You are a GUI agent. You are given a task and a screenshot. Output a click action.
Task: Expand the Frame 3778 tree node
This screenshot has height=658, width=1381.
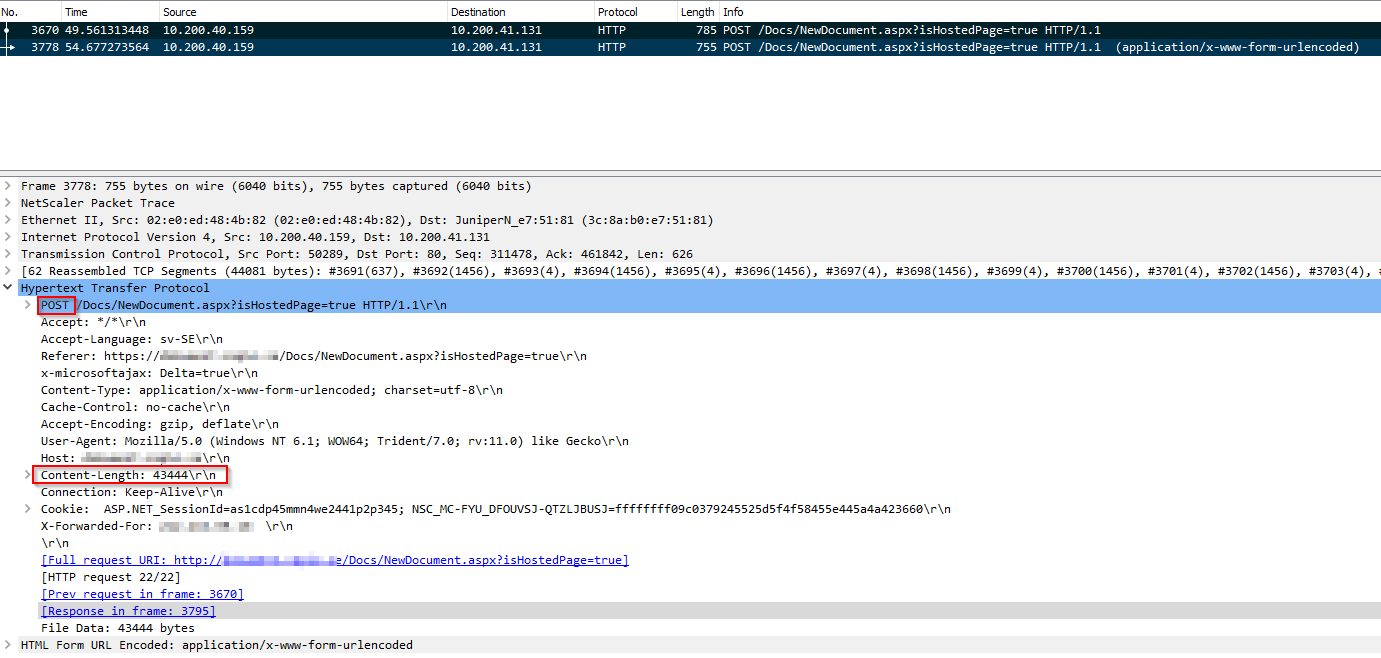click(x=9, y=186)
